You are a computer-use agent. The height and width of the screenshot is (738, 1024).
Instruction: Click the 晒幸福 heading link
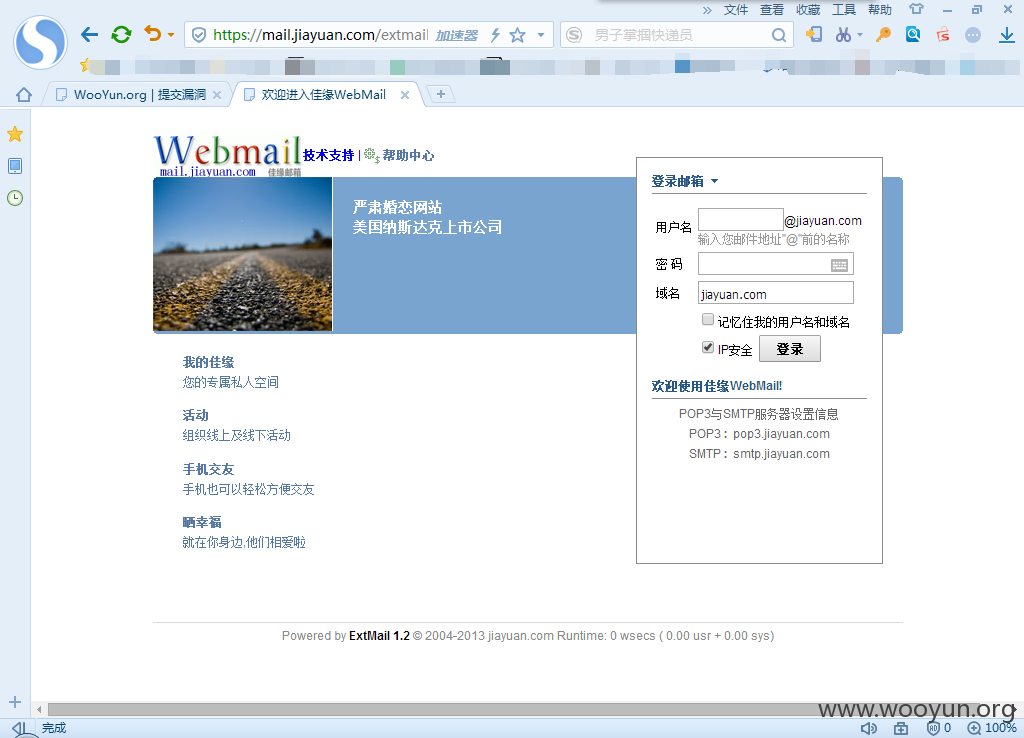click(x=202, y=522)
